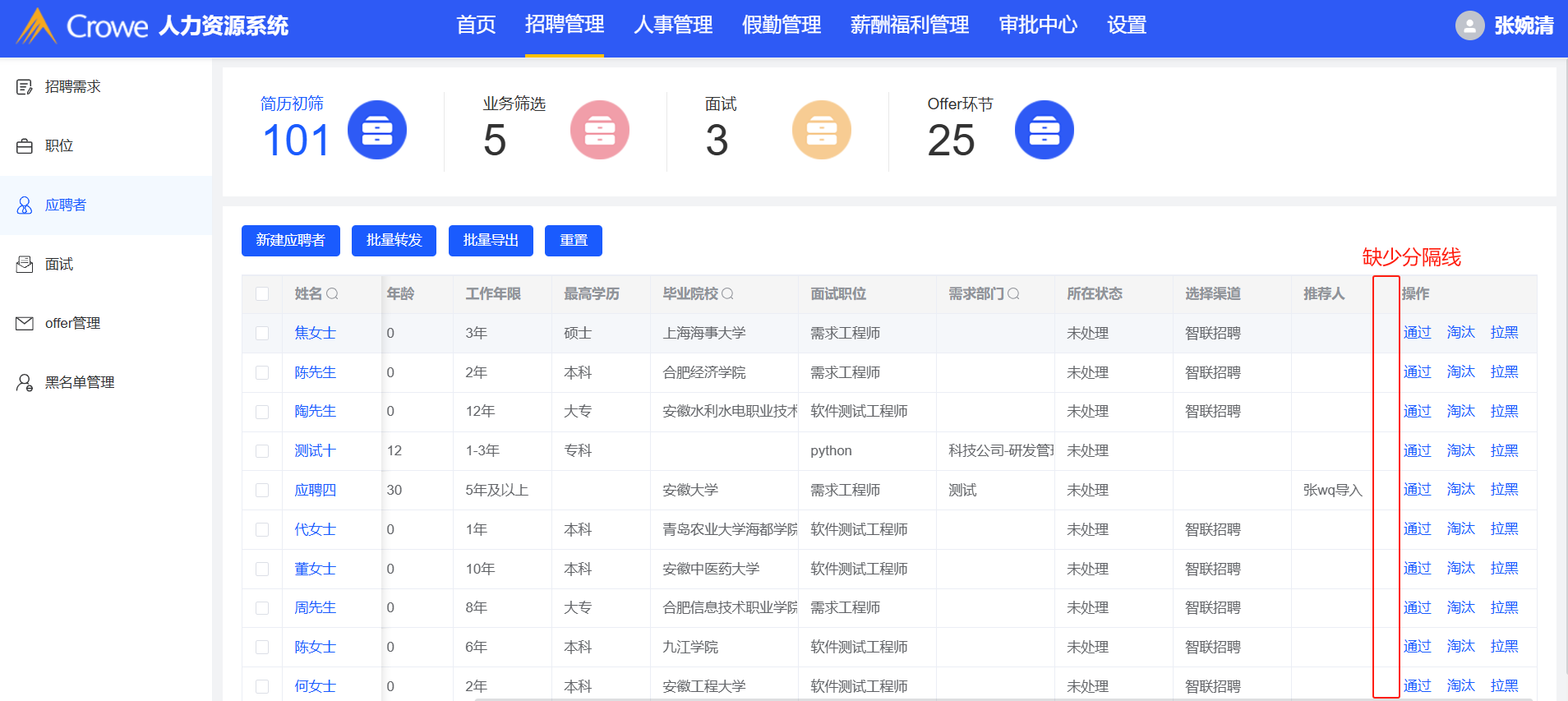This screenshot has height=701, width=1568.
Task: Click the blue Offer环节 stage icon
Action: click(x=1044, y=130)
